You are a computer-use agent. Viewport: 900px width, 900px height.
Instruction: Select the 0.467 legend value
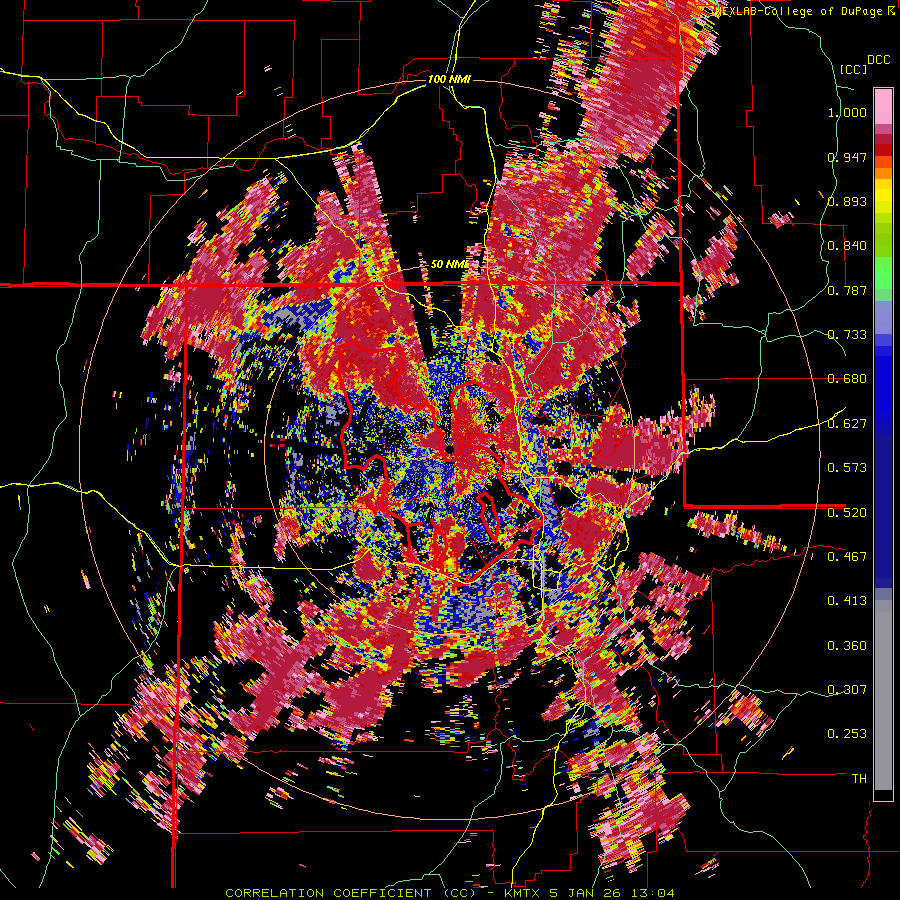[x=847, y=556]
